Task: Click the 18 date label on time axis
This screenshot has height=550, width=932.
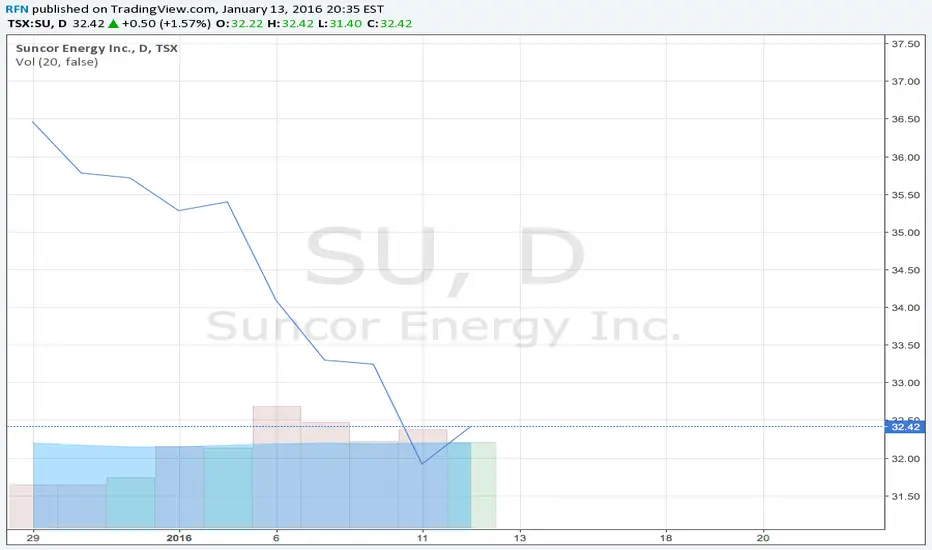Action: point(666,538)
